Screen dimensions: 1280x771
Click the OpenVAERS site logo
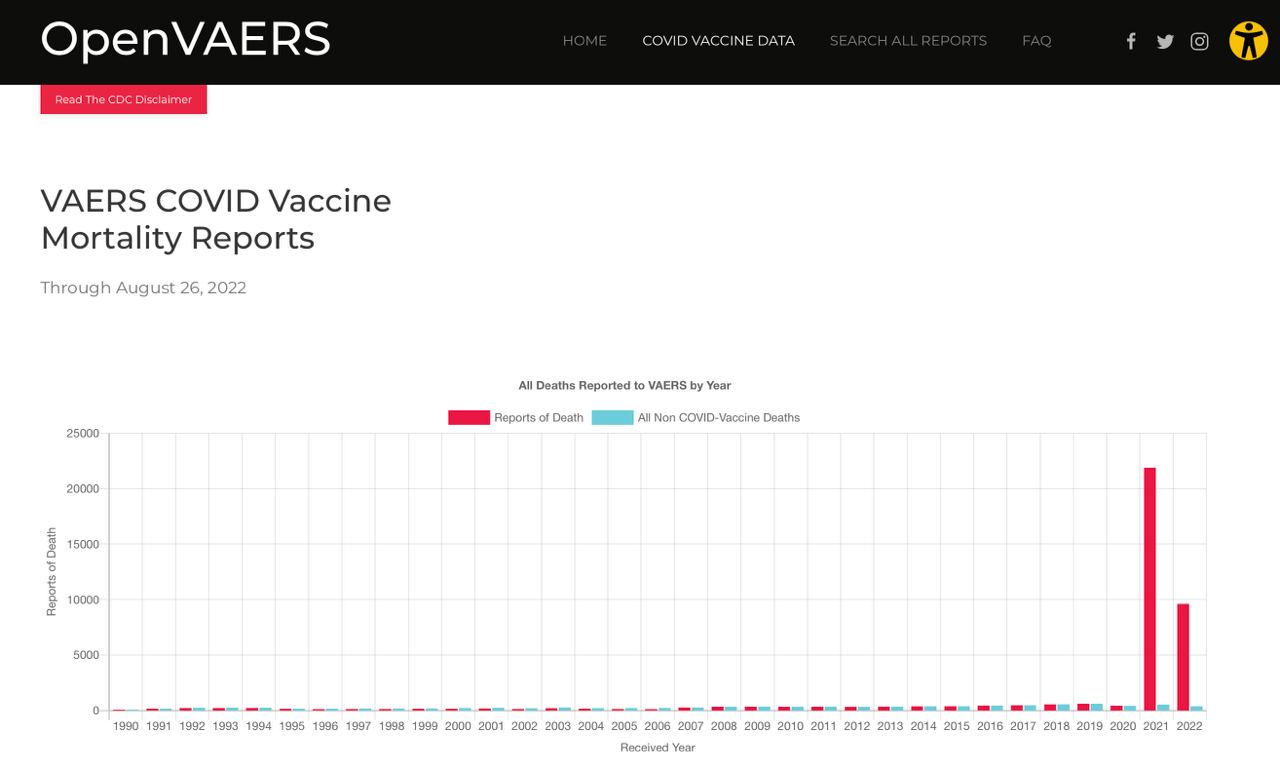point(185,40)
